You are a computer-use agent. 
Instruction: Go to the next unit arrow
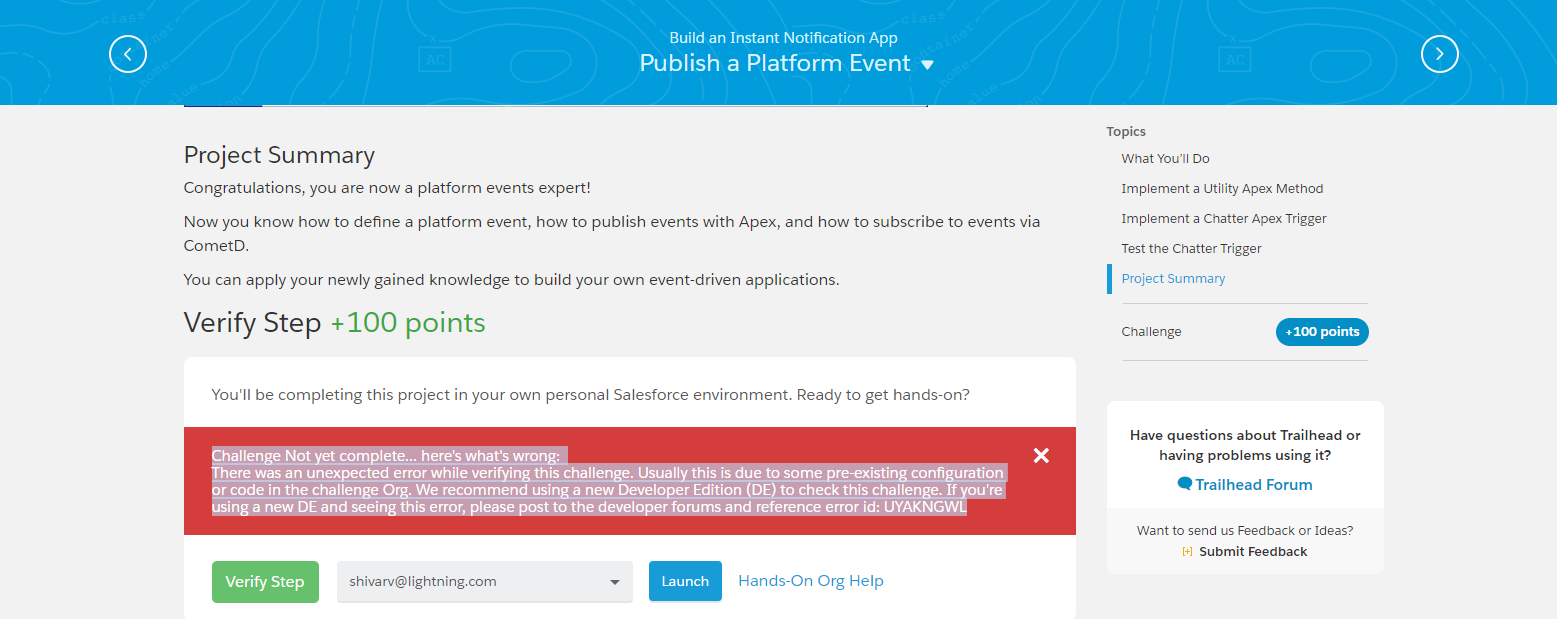pyautogui.click(x=1439, y=54)
